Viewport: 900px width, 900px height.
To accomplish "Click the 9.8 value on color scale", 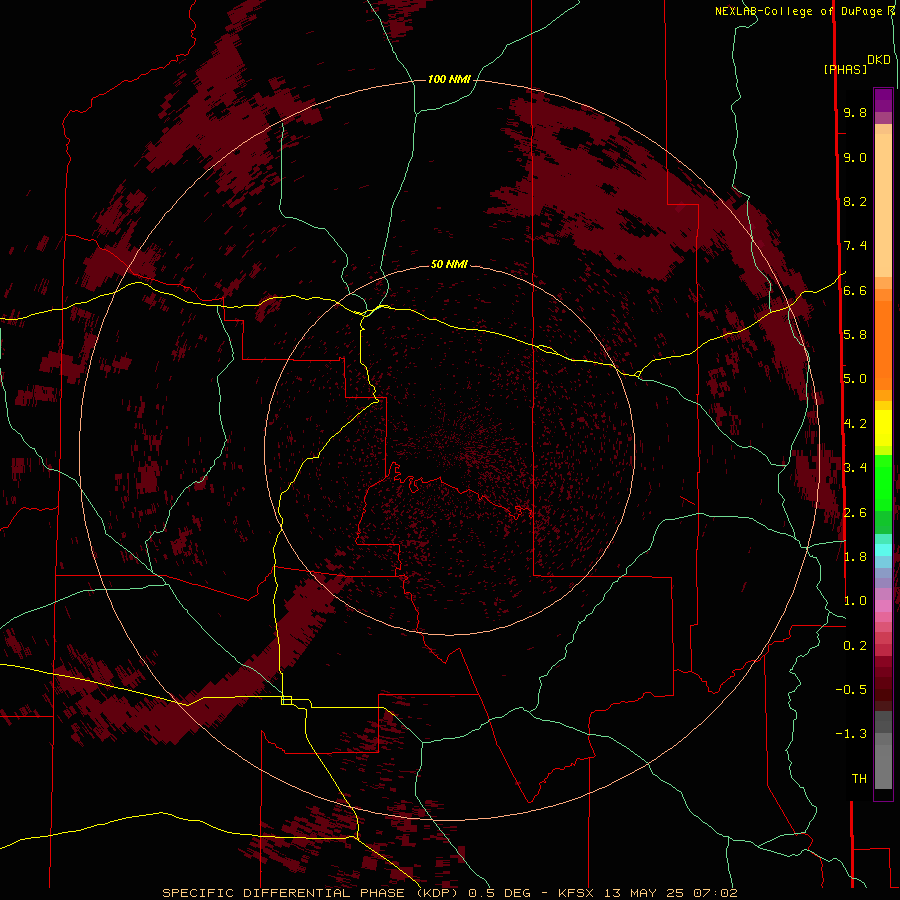I will tap(855, 112).
